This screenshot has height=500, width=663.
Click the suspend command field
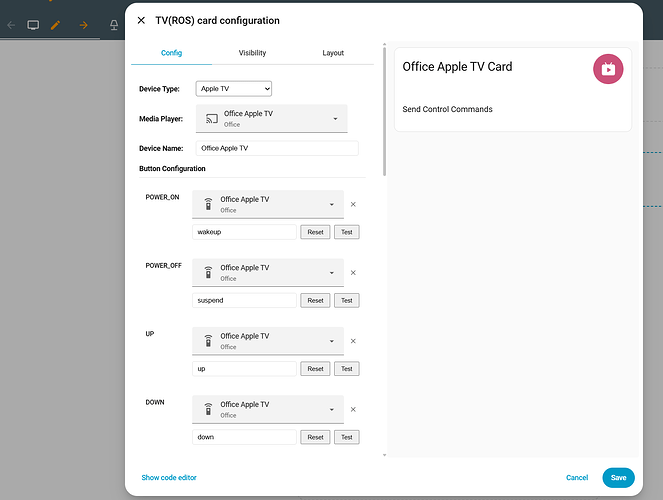pyautogui.click(x=244, y=301)
